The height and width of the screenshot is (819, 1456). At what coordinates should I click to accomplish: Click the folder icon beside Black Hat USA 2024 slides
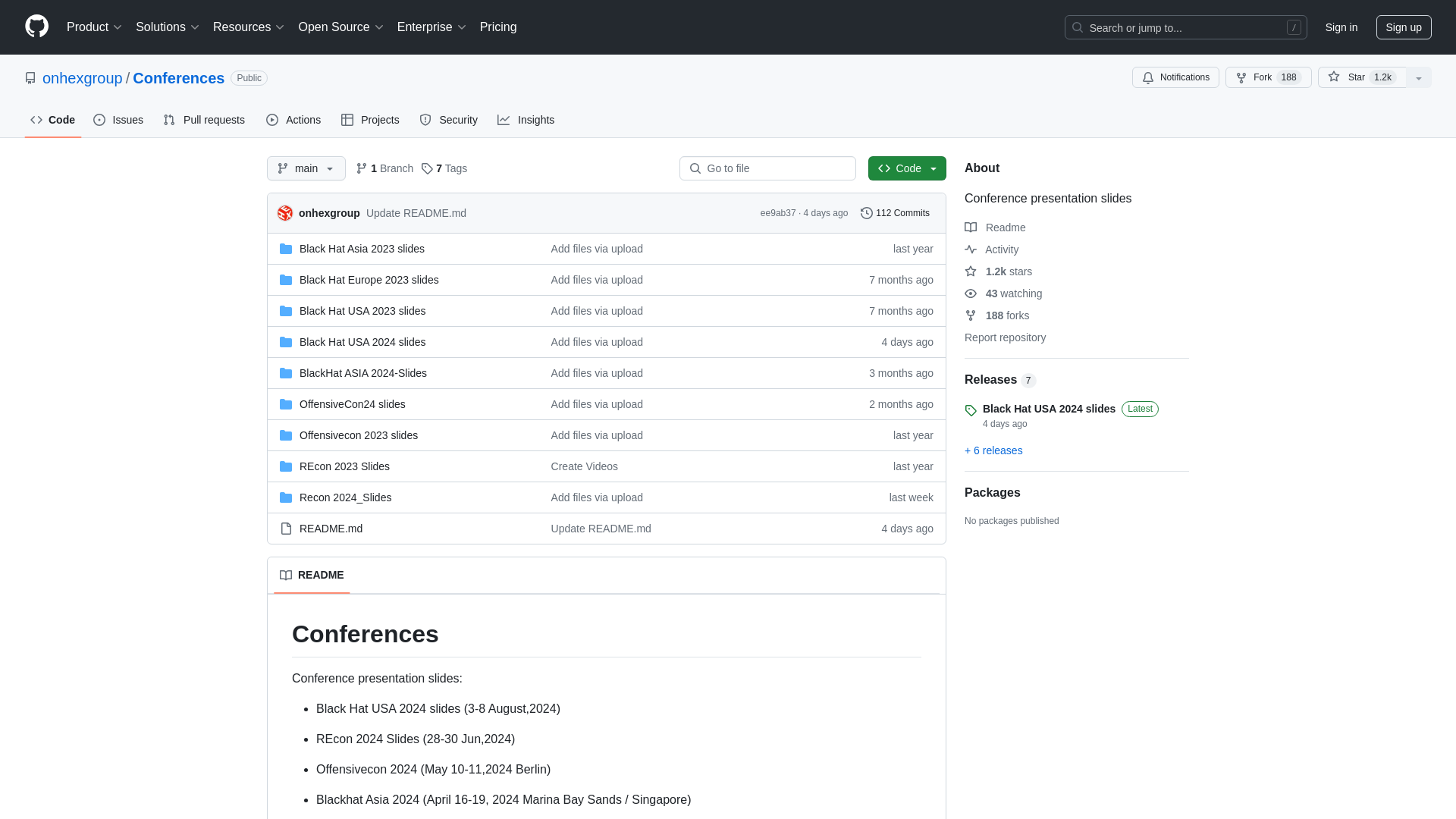[x=286, y=342]
